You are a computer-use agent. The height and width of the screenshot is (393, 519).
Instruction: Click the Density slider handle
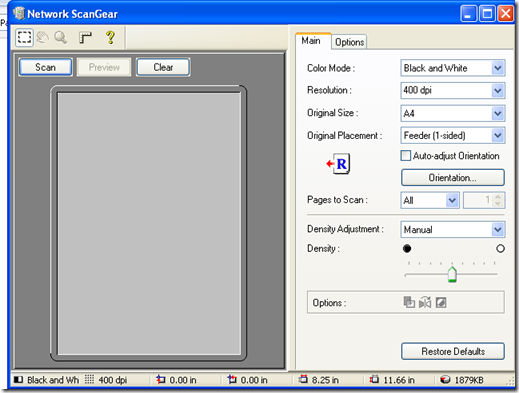[452, 275]
